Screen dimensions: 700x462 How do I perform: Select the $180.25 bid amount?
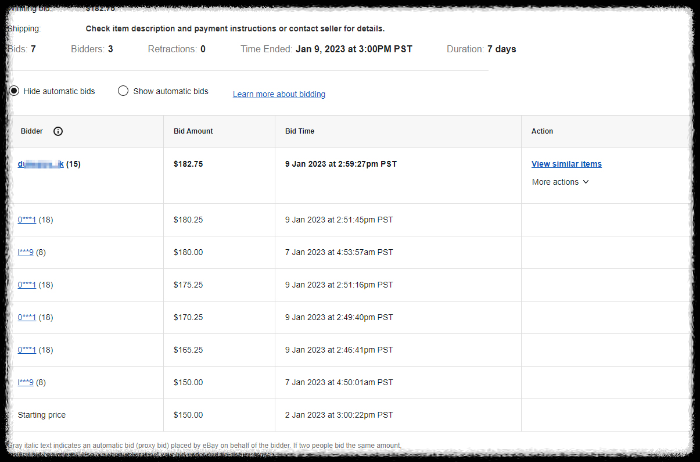188,220
